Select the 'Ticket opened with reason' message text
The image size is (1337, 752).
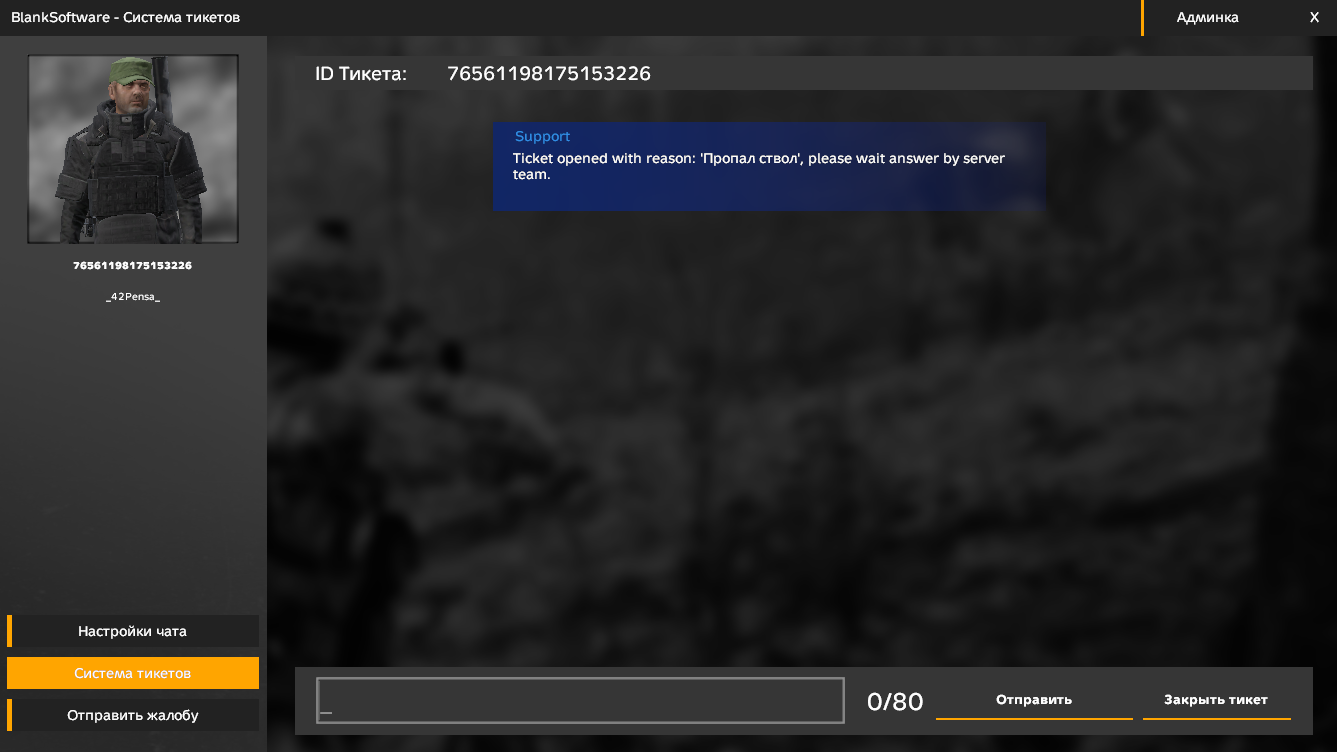[758, 166]
